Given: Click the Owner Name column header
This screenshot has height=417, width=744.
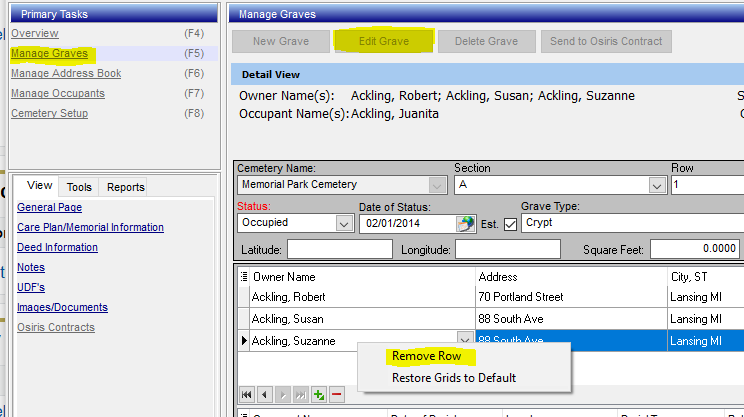Looking at the screenshot, I should [363, 277].
